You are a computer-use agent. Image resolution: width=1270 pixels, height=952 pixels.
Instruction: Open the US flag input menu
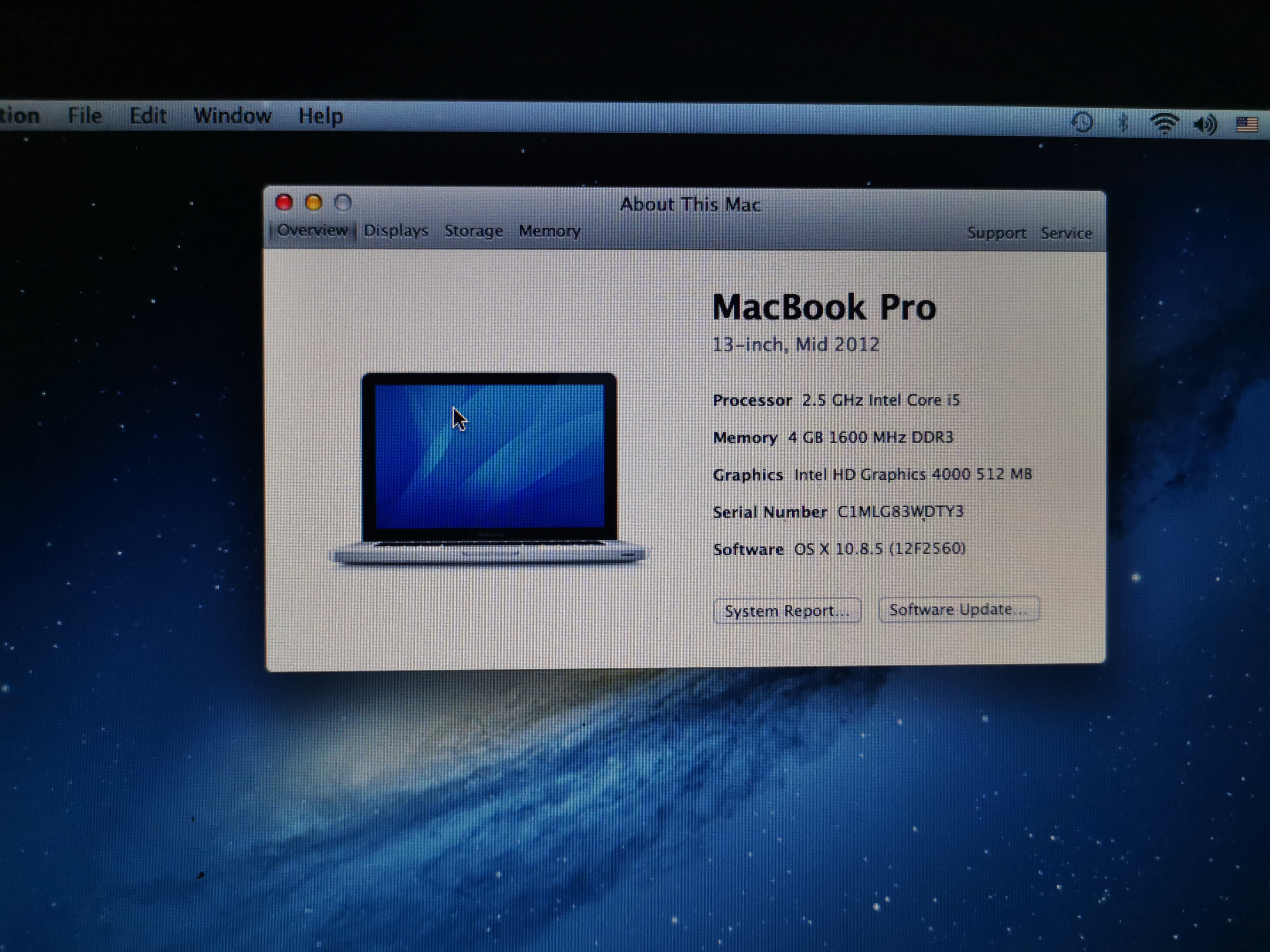pyautogui.click(x=1246, y=125)
